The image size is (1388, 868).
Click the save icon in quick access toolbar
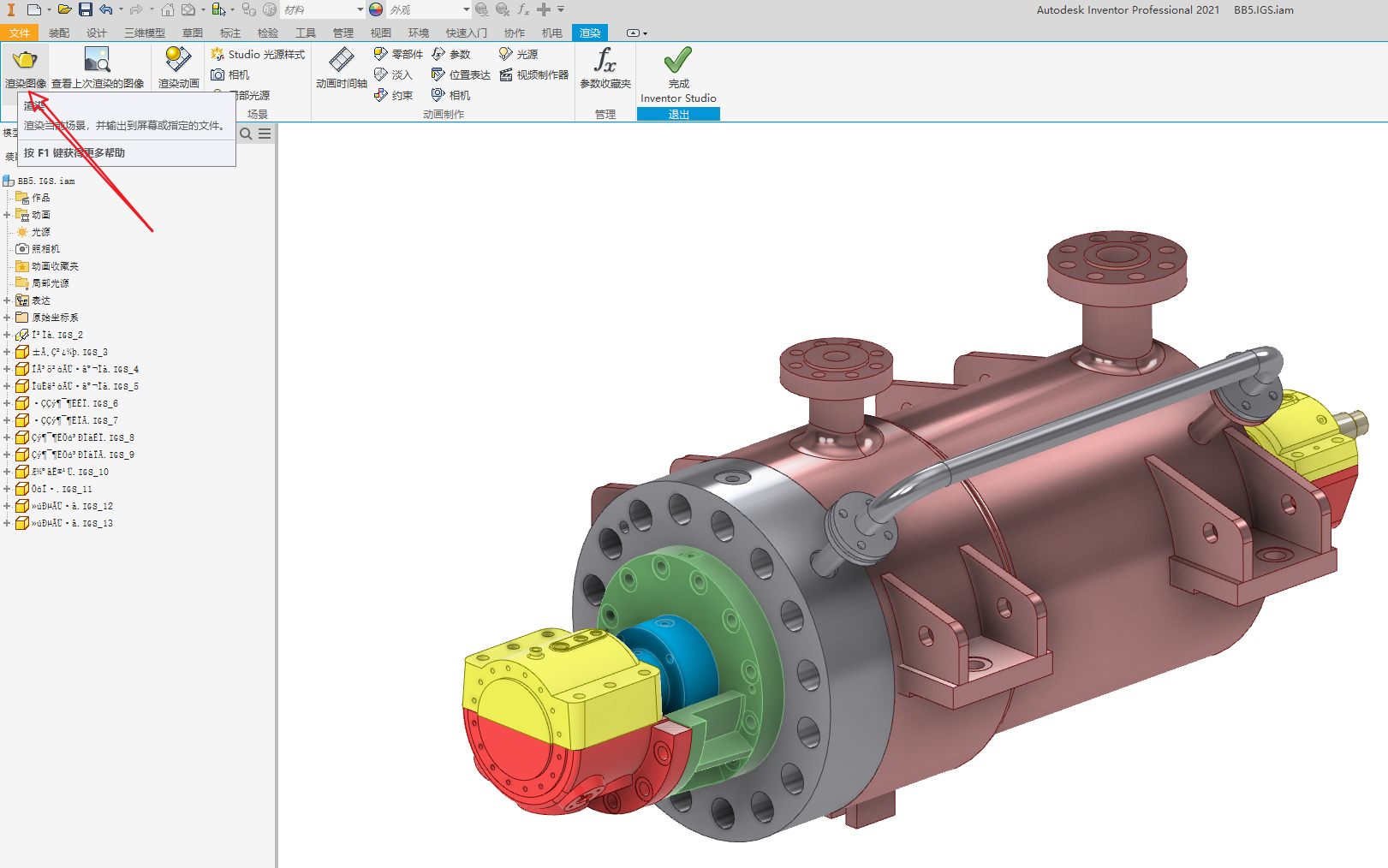point(86,9)
